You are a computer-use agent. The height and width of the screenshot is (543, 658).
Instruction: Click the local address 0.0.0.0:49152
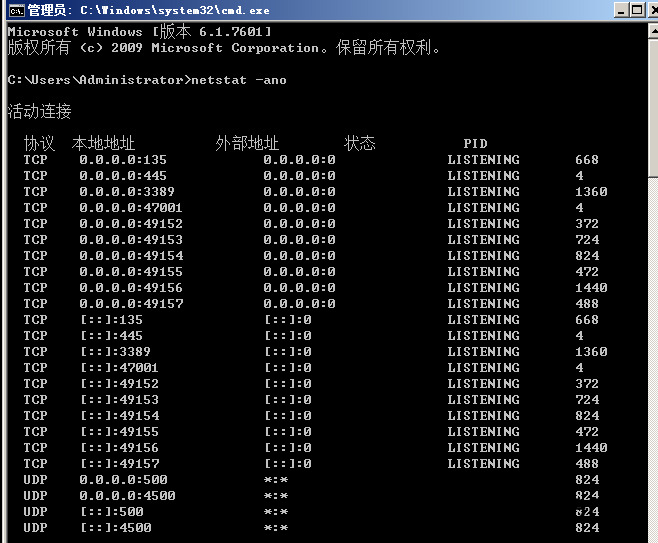[131, 224]
